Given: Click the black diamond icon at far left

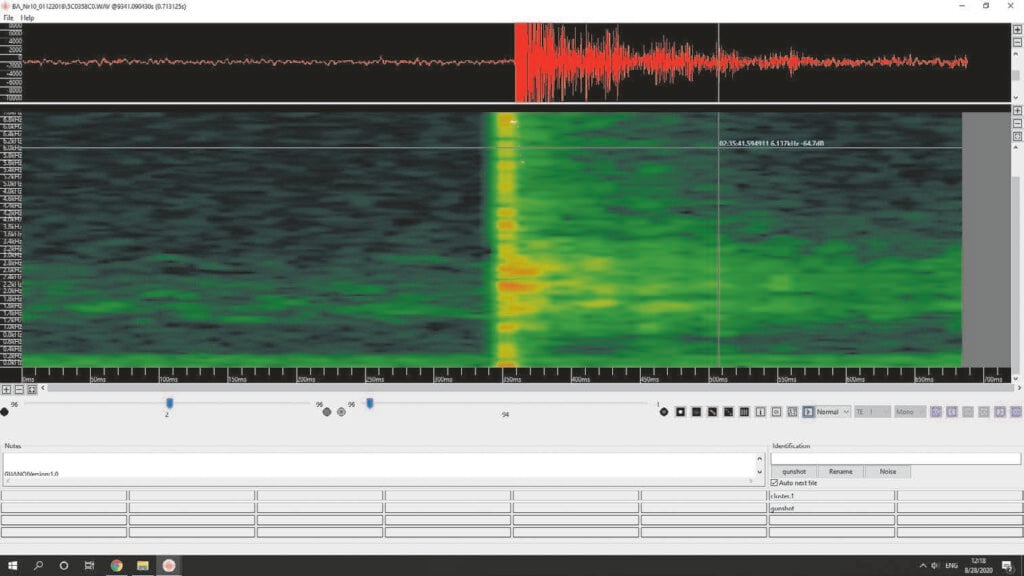Looking at the screenshot, I should (x=5, y=411).
